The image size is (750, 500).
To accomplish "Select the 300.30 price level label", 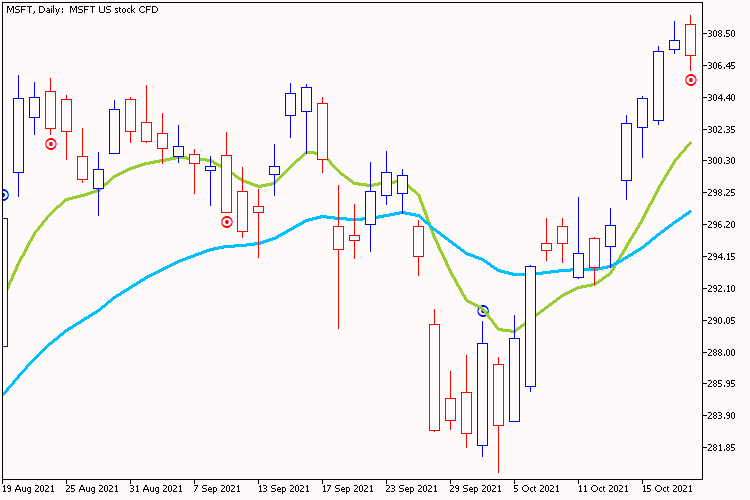I will tap(721, 161).
